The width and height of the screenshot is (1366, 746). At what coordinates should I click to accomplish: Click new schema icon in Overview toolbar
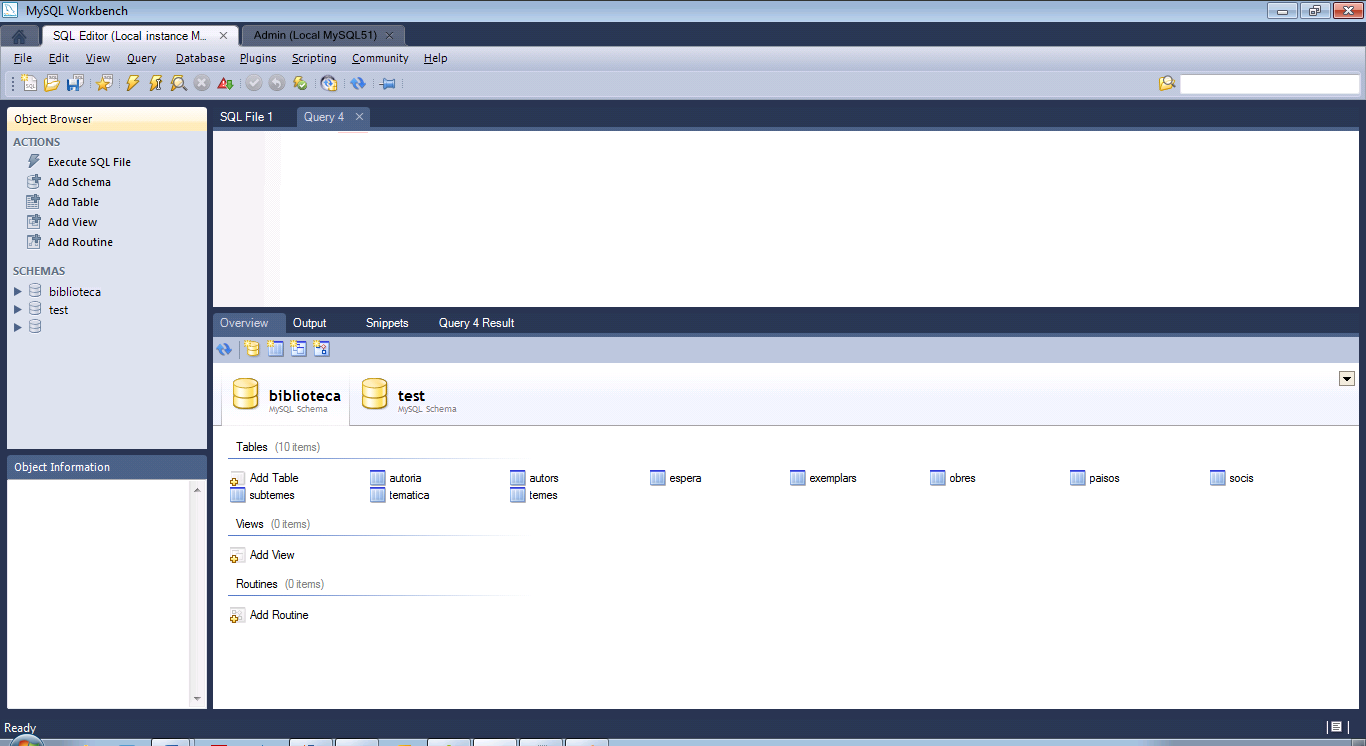pyautogui.click(x=252, y=349)
